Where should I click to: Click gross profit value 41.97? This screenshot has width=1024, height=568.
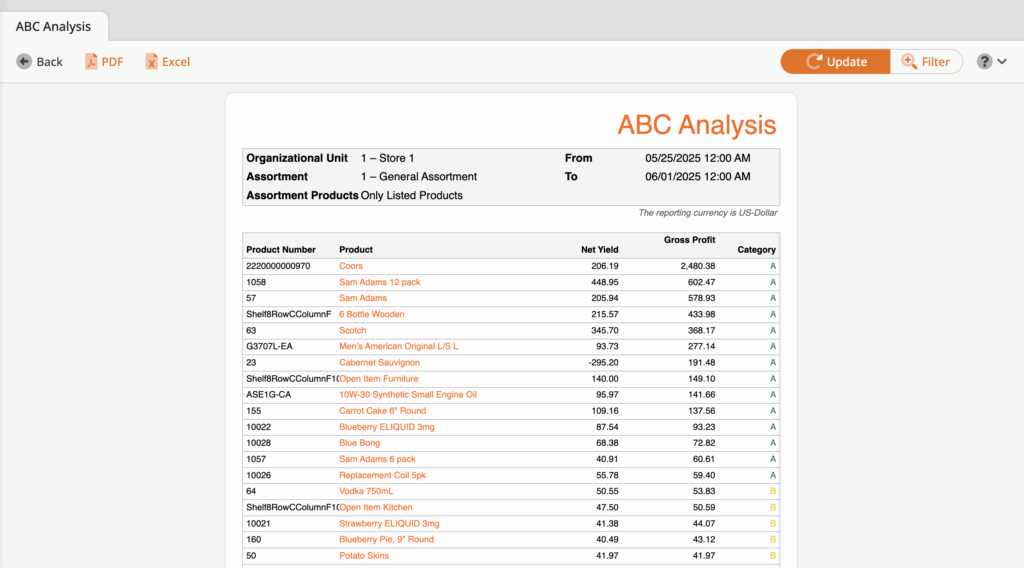coord(704,556)
